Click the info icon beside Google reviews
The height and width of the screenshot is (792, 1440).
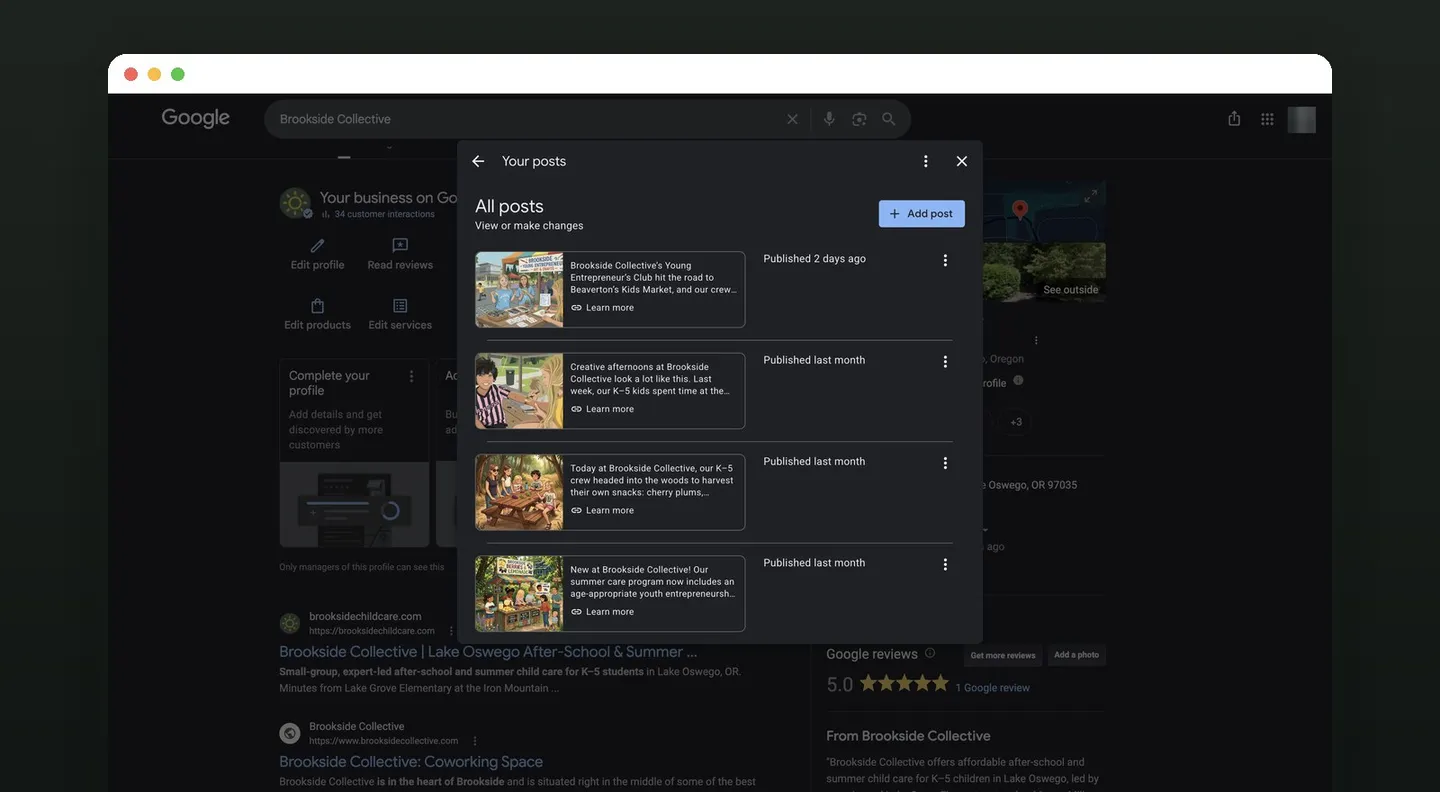930,653
